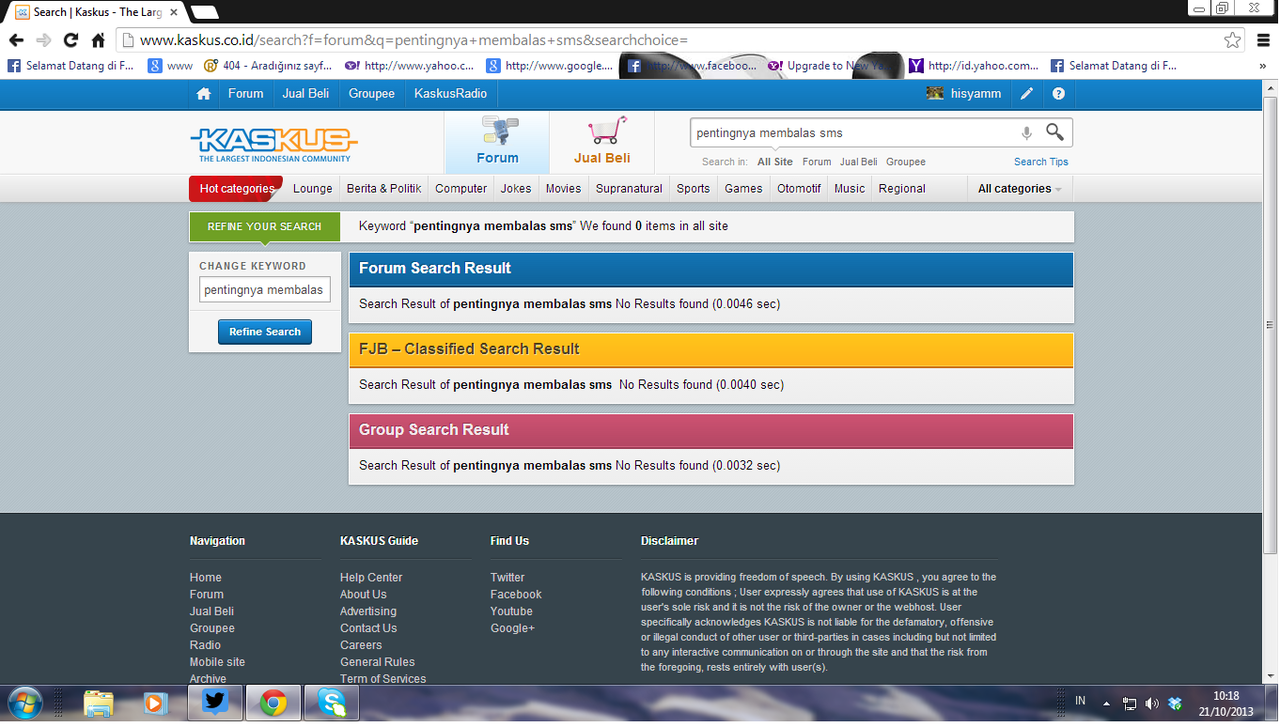Click the pencil edit icon next to hisyamm
Viewport: 1280px width, 727px height.
pyautogui.click(x=1027, y=94)
